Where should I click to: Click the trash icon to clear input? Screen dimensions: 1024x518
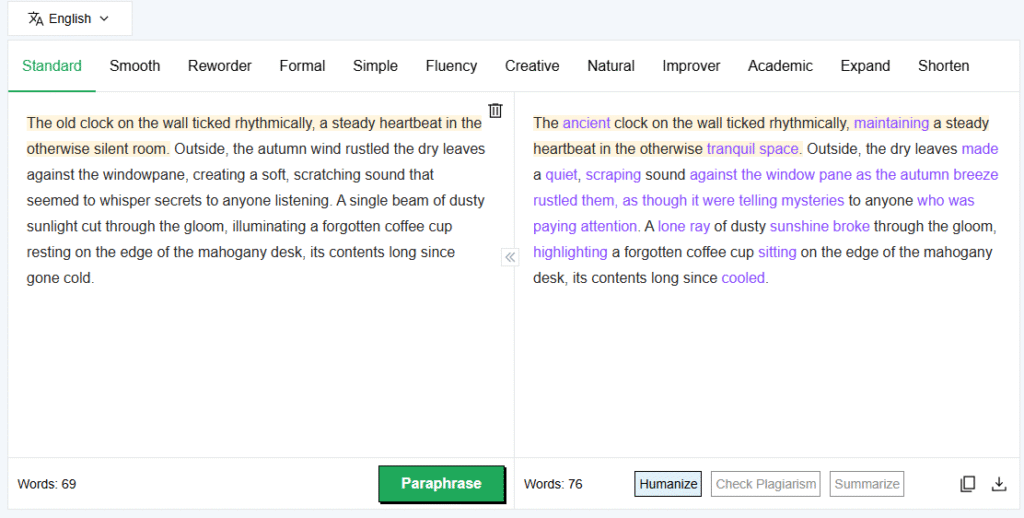pos(495,110)
